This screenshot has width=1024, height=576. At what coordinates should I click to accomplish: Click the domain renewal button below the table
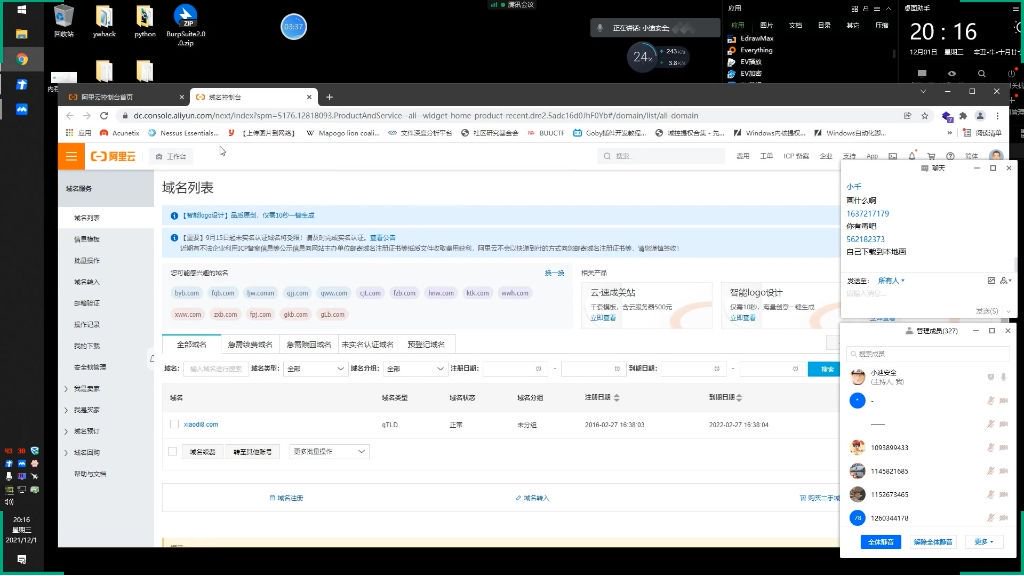[x=202, y=451]
